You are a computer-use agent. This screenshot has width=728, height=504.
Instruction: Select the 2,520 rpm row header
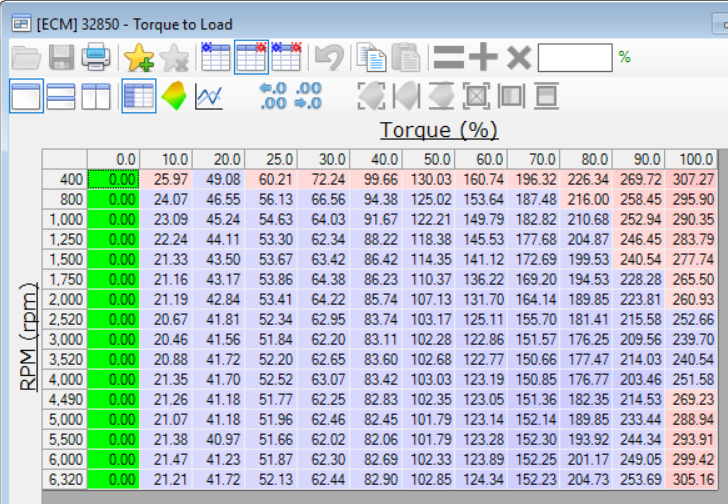tap(65, 319)
